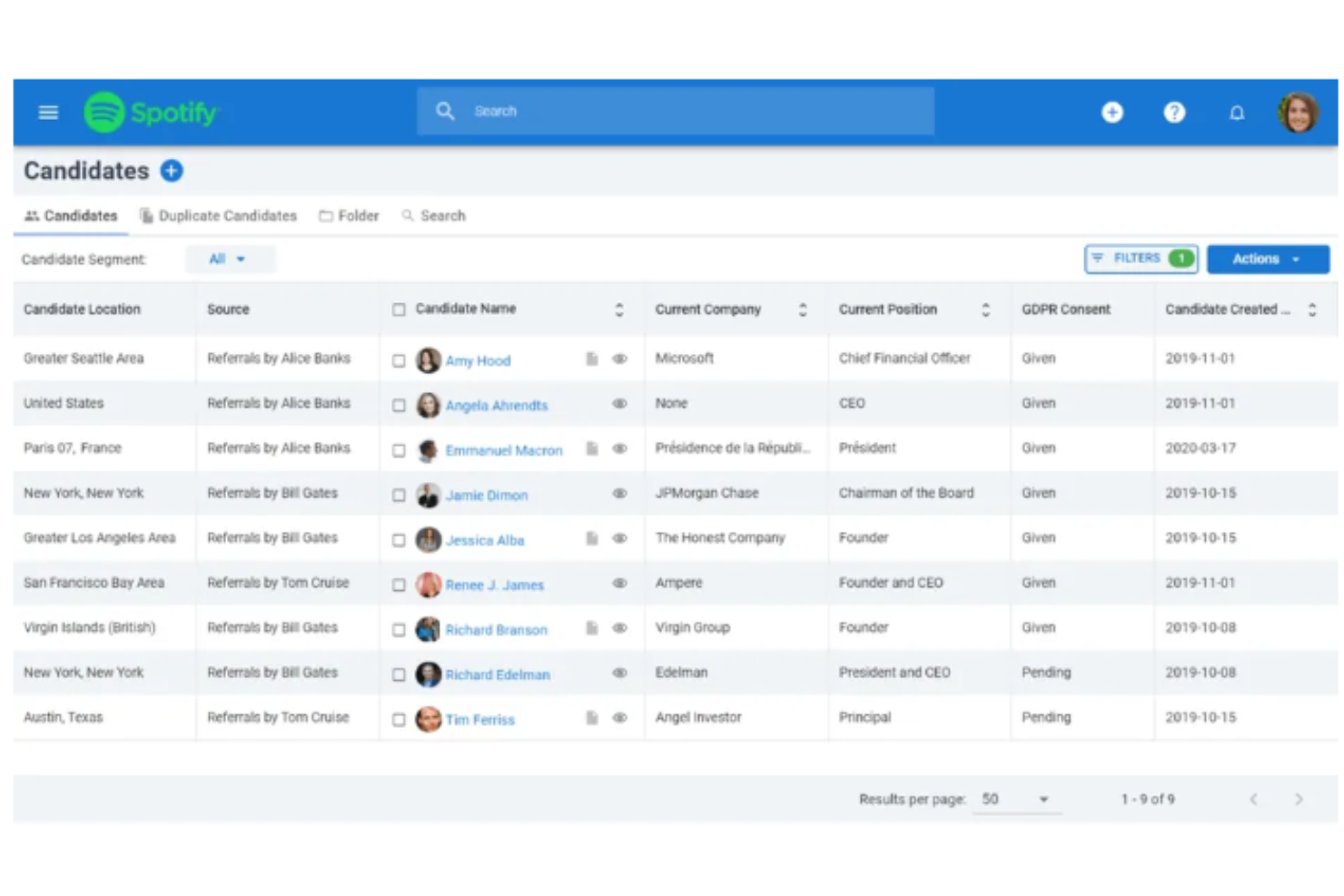The image size is (1344, 896).
Task: Preview Angela Ahrendts with the eye icon
Action: tap(620, 404)
